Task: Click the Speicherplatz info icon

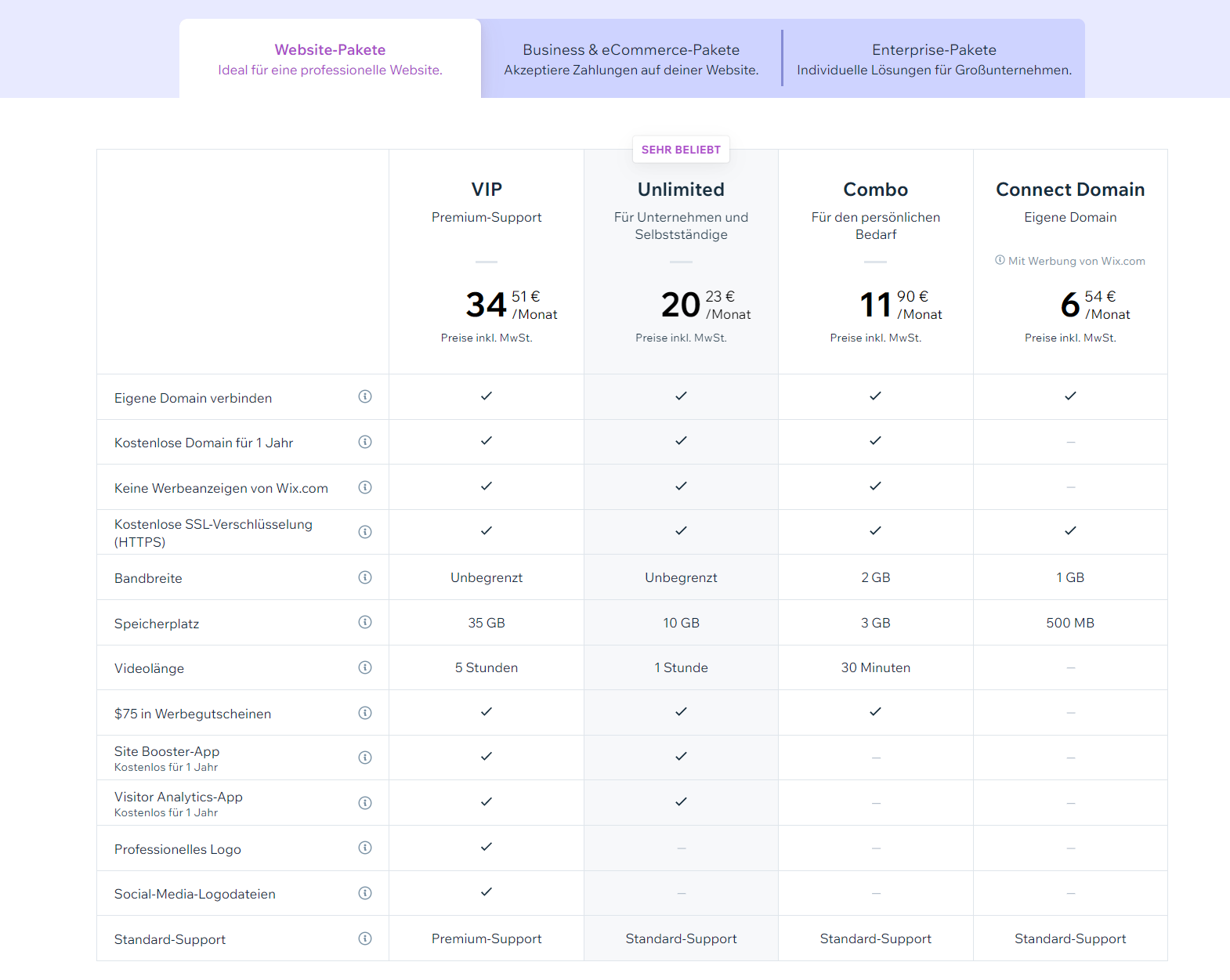Action: [365, 622]
